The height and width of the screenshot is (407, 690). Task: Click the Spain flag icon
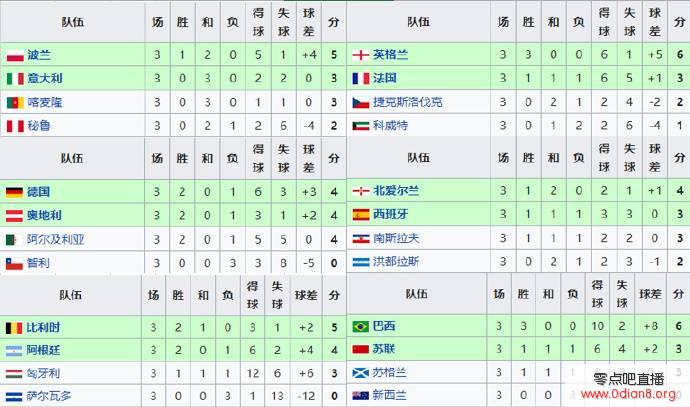[x=361, y=215]
